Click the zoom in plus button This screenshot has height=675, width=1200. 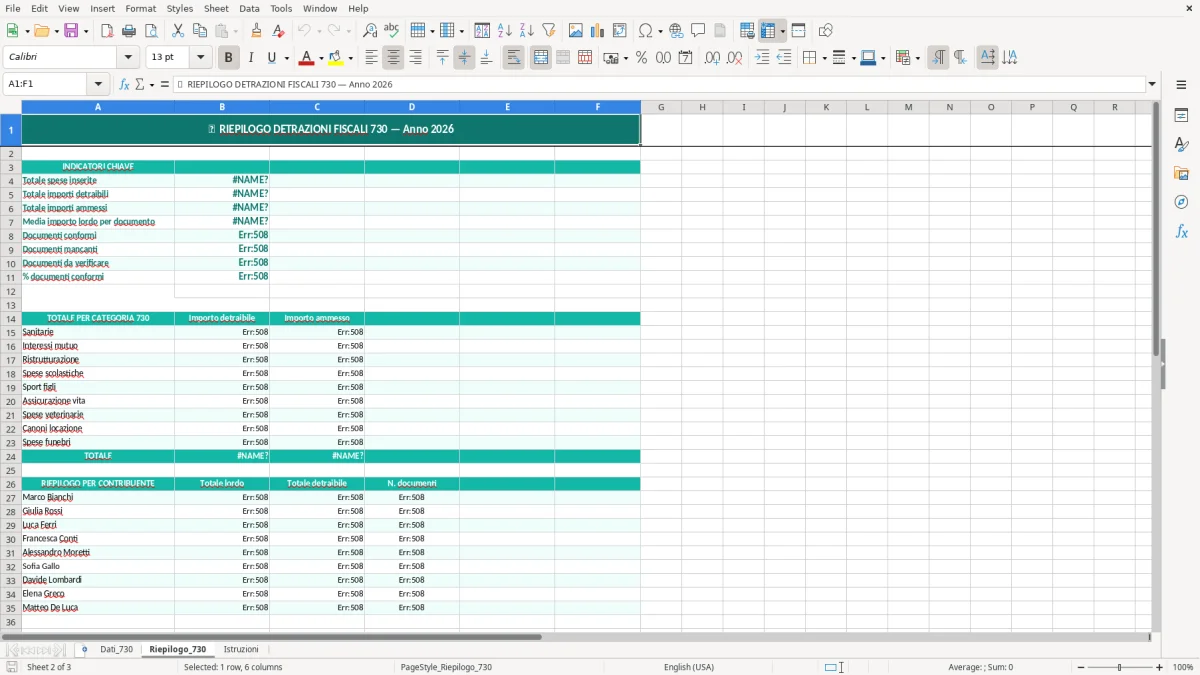coord(1160,667)
